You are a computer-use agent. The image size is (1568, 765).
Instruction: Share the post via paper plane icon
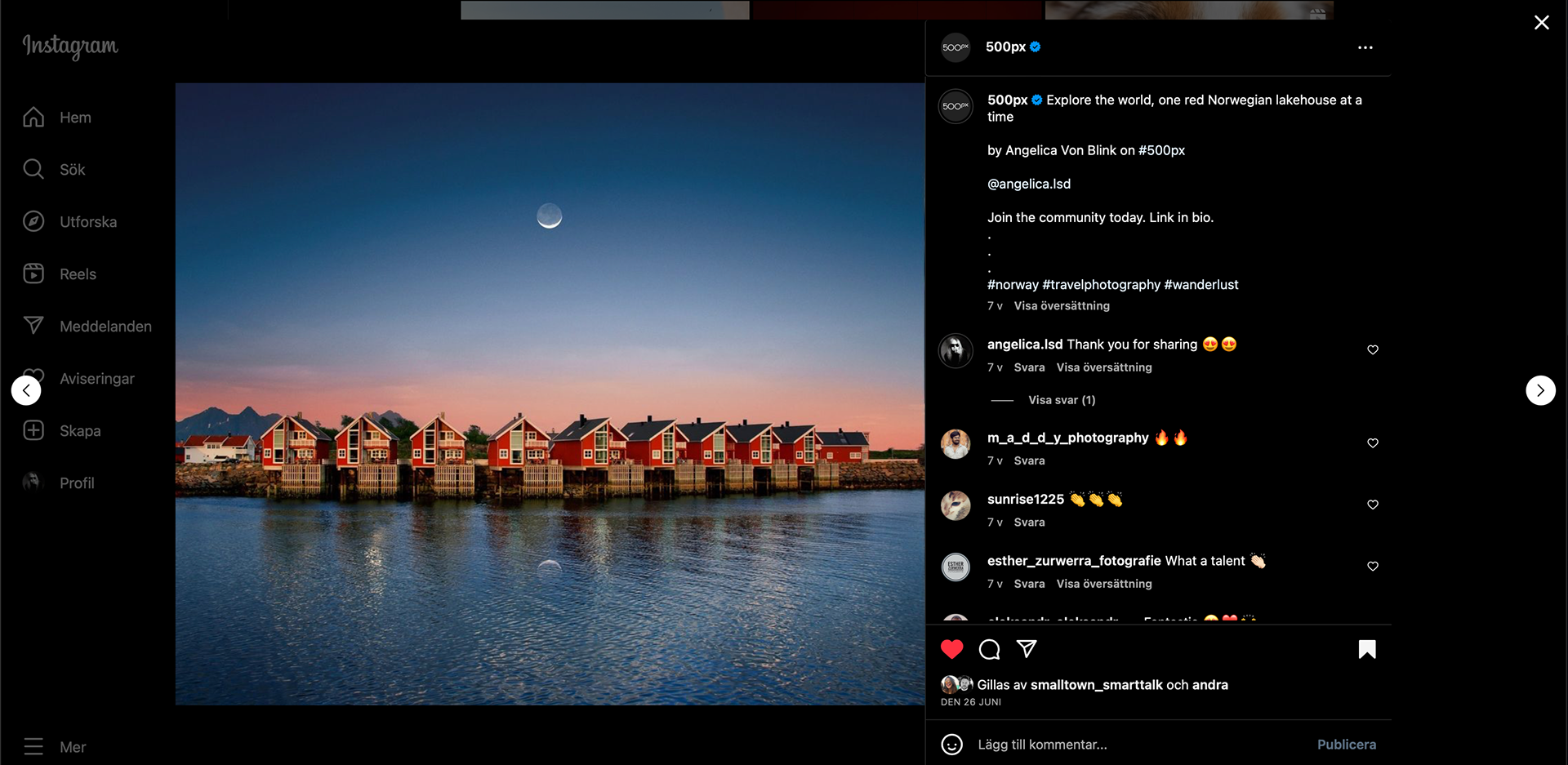(1027, 649)
